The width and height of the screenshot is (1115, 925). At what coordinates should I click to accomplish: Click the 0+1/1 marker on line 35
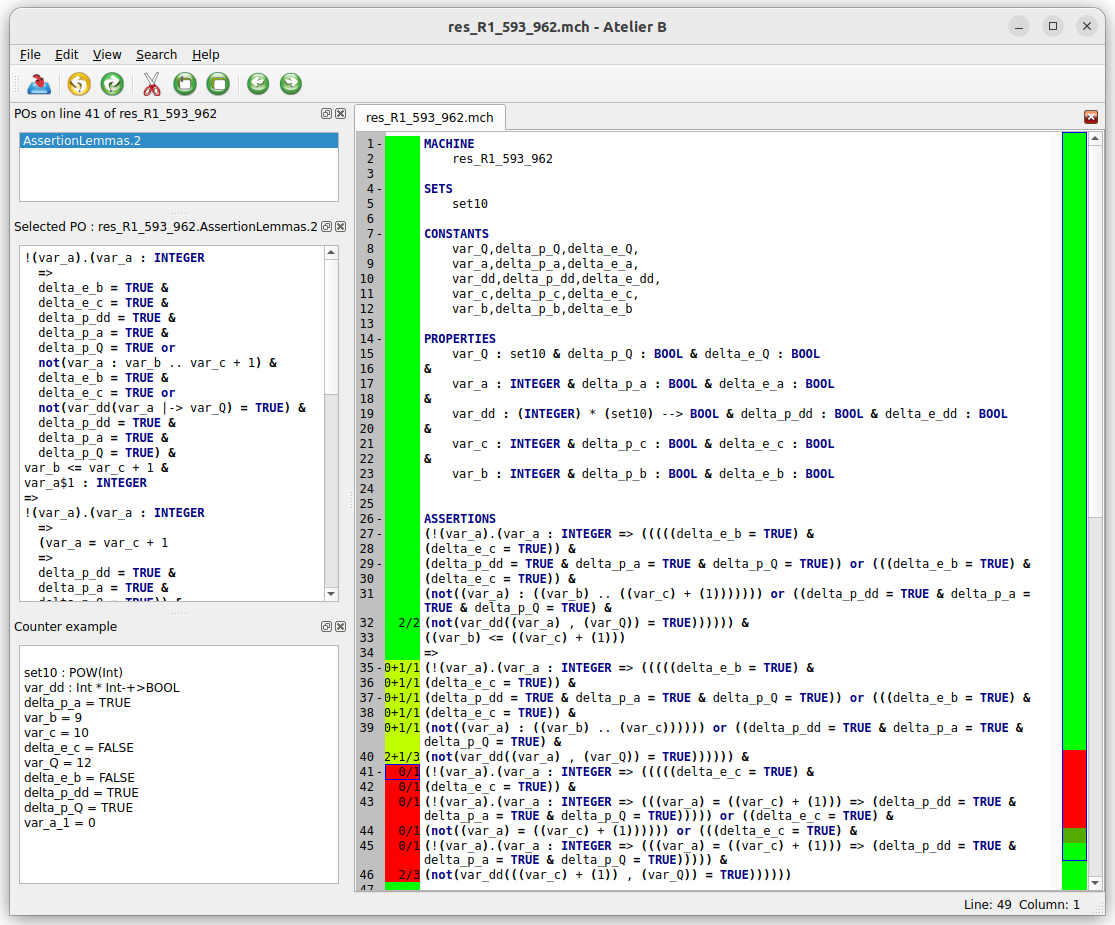(402, 668)
